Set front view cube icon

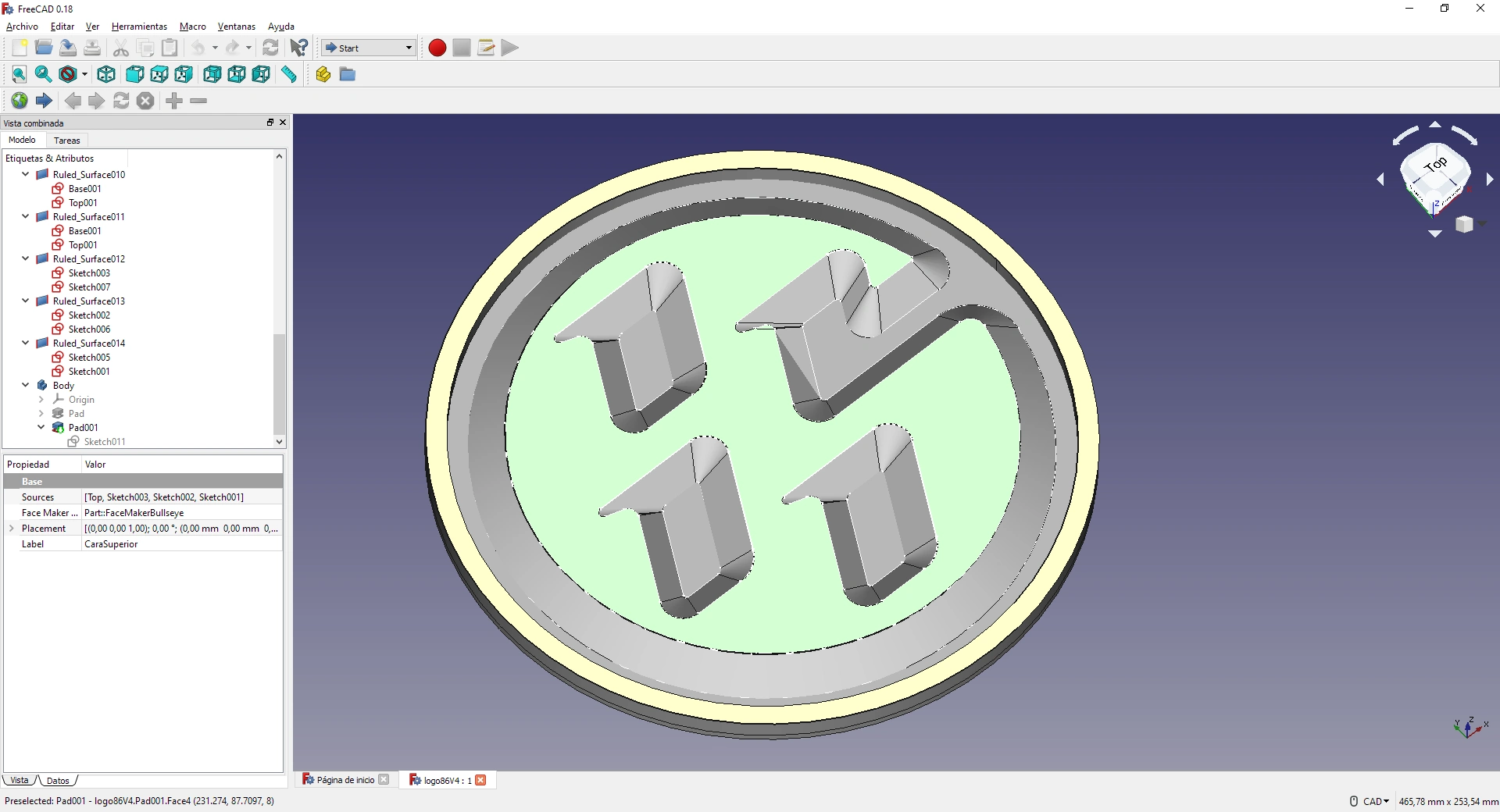[x=134, y=74]
